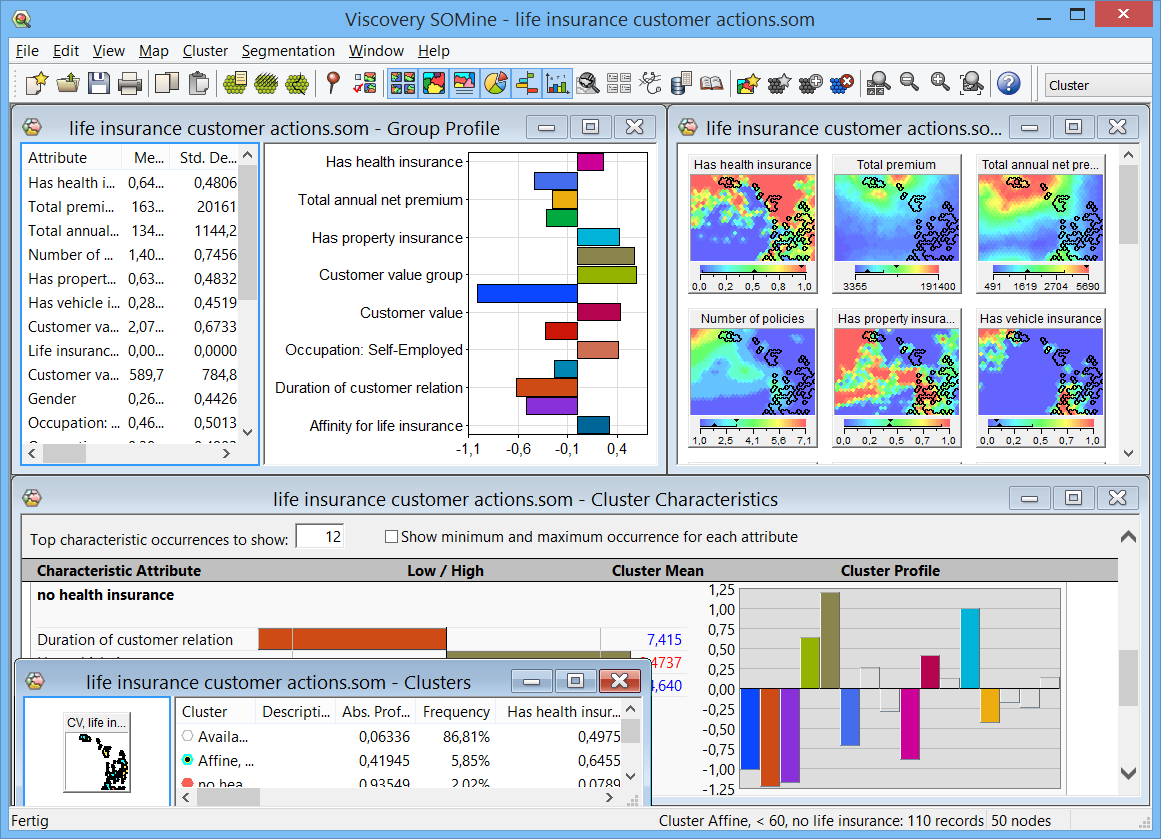
Task: Select the red pin marker tool
Action: point(334,84)
